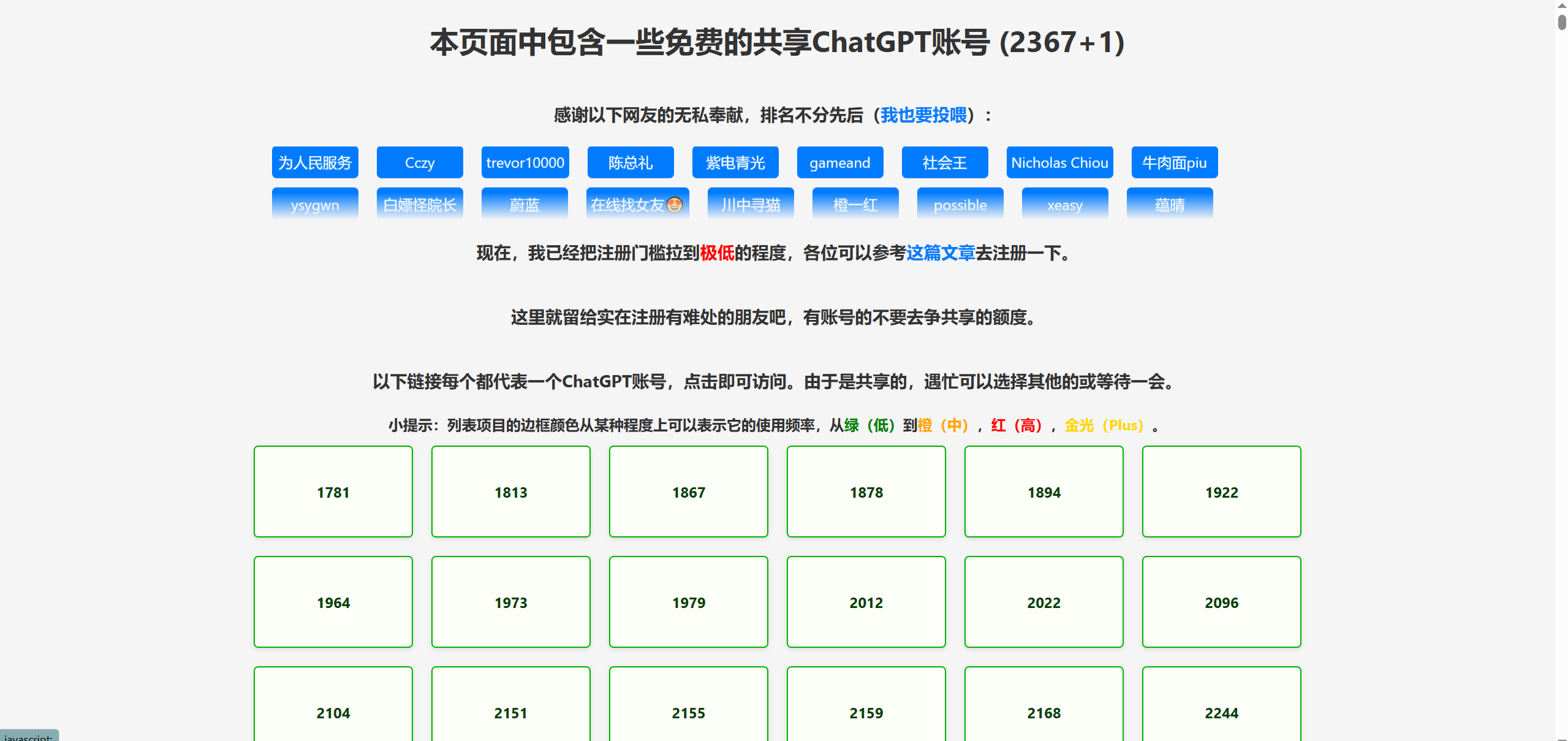Open shared account 1781

click(x=333, y=492)
